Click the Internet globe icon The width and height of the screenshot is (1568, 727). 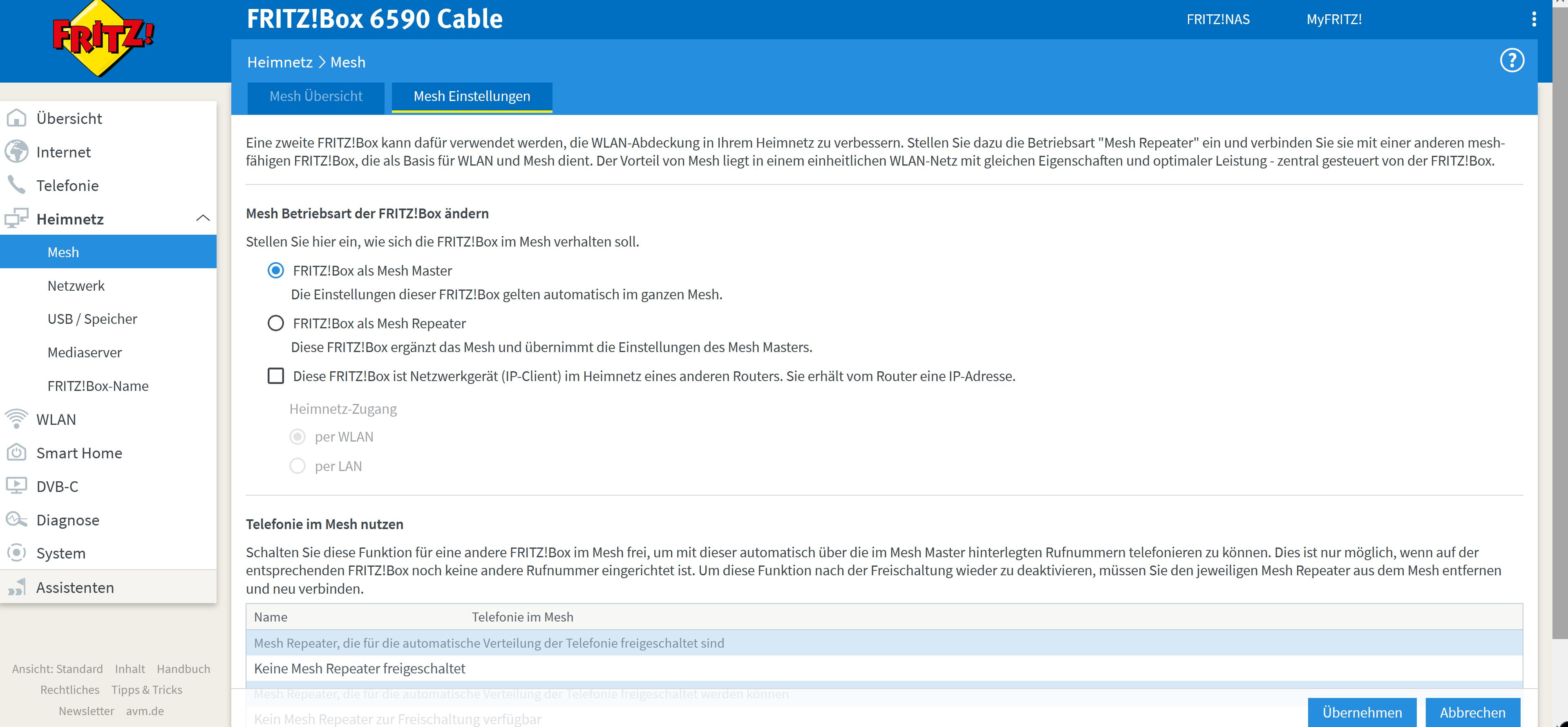16,152
